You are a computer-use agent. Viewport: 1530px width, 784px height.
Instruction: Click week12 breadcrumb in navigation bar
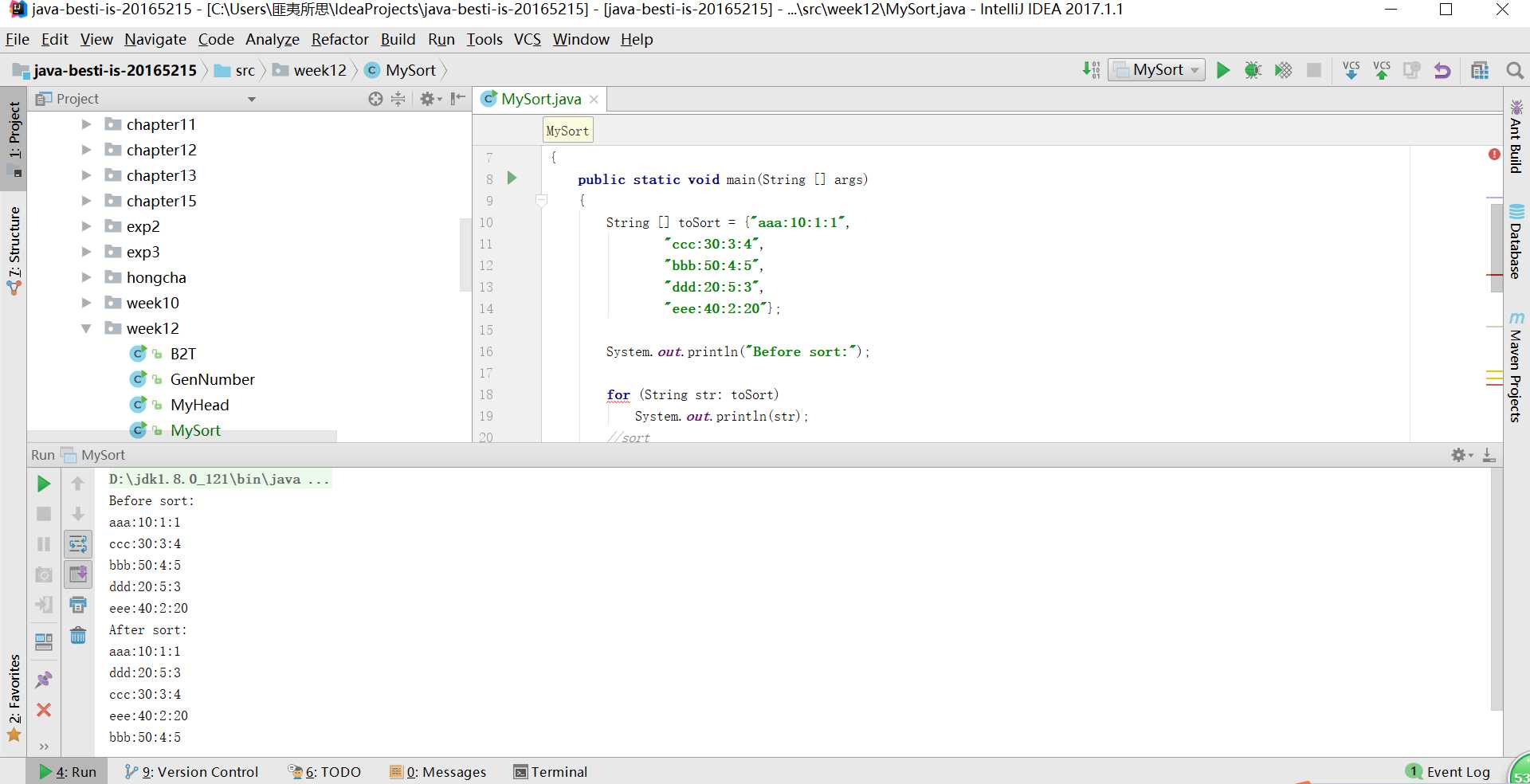coord(310,70)
